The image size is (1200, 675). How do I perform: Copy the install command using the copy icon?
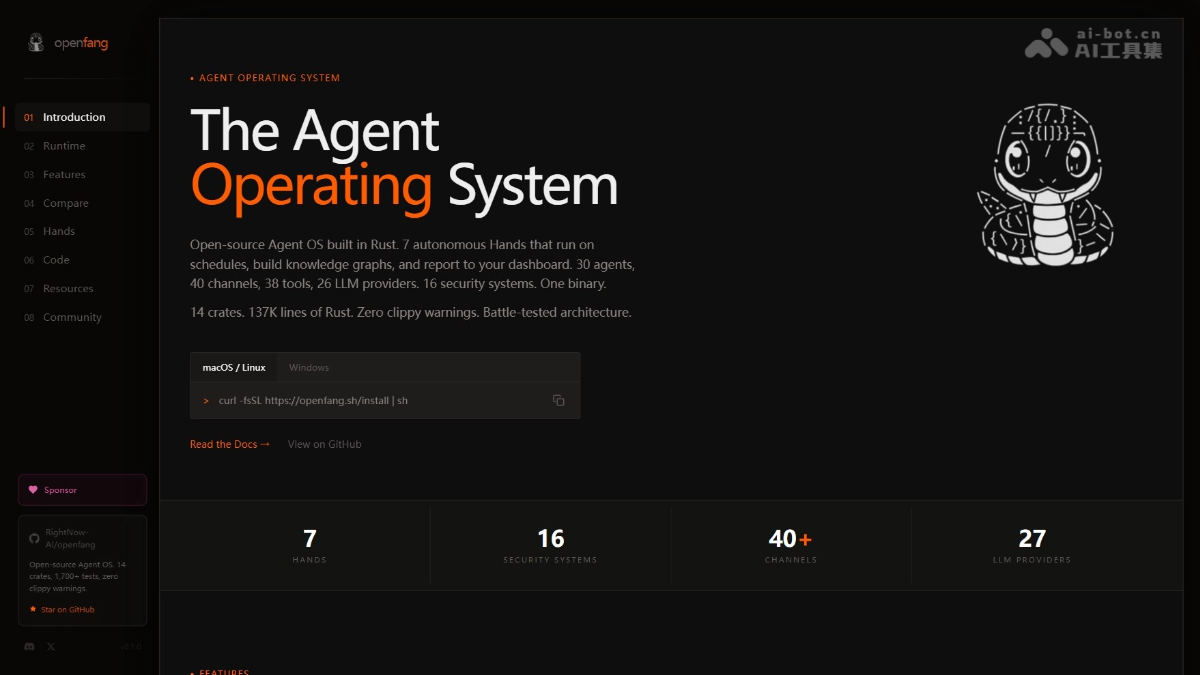(559, 399)
